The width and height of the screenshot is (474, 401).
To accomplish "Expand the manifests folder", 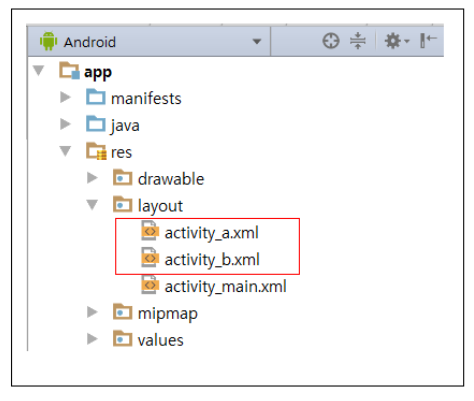I will 65,97.
